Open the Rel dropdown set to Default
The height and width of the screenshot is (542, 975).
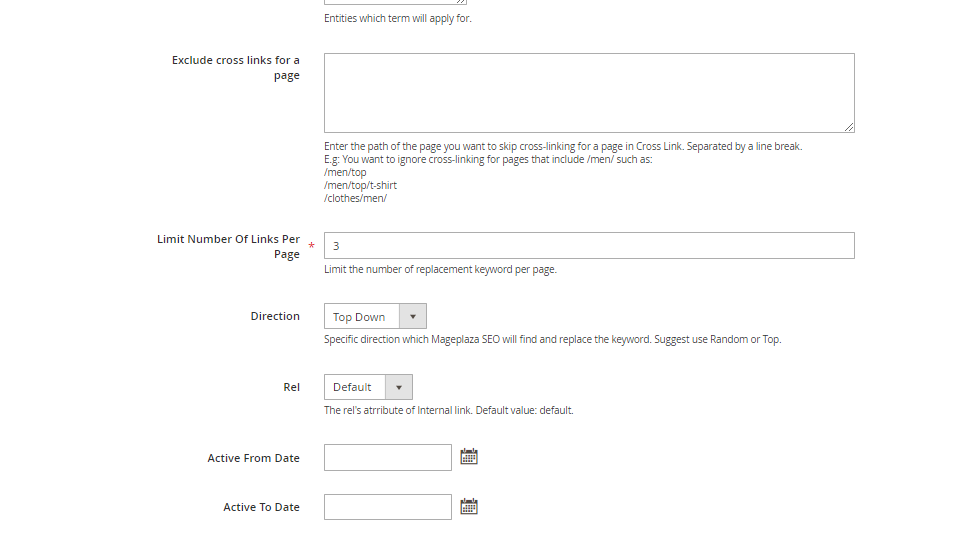368,387
